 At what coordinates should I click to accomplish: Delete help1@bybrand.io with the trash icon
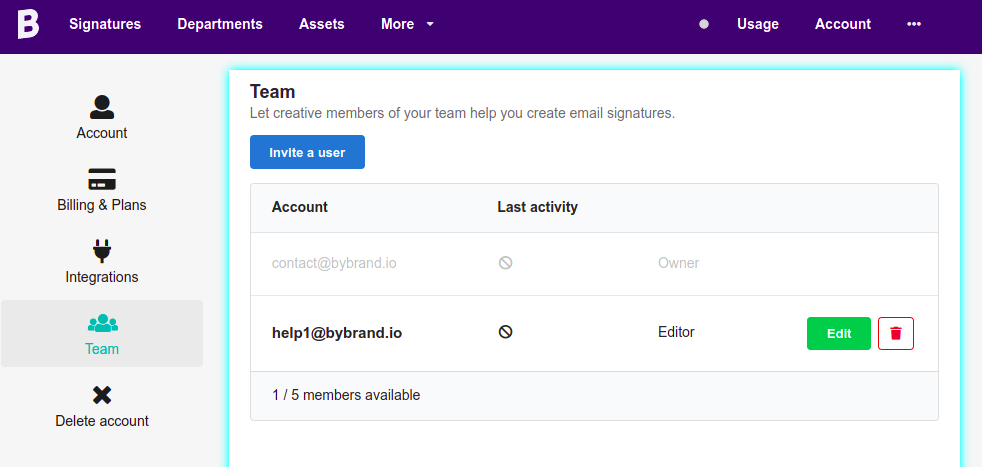pos(895,333)
